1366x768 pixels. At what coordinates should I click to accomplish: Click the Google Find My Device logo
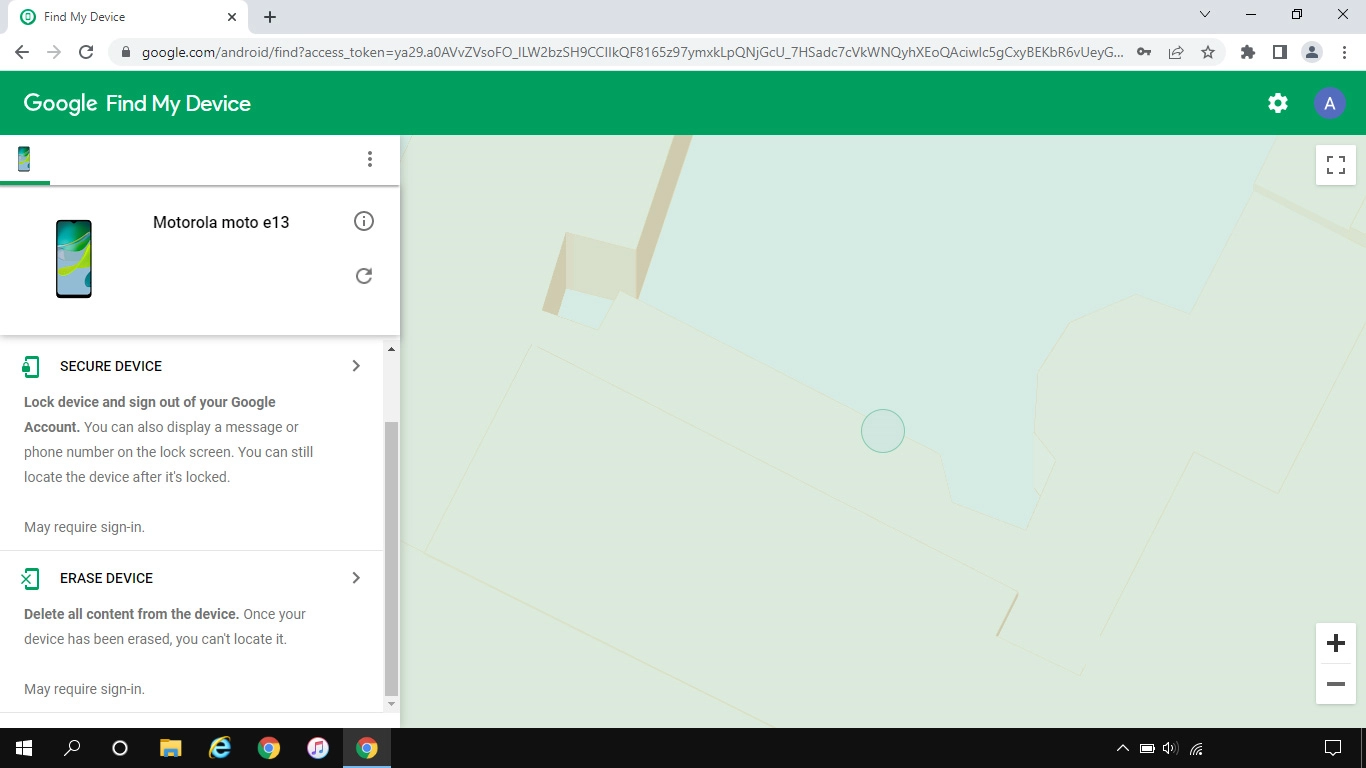(135, 103)
